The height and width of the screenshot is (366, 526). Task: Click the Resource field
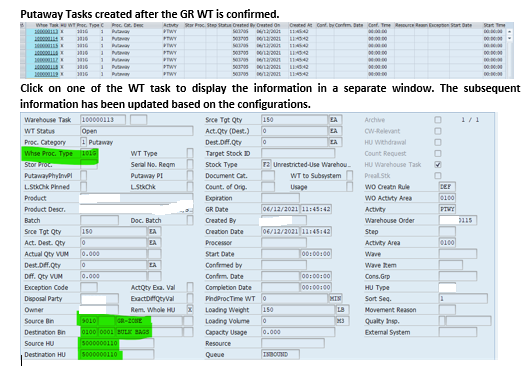(293, 344)
